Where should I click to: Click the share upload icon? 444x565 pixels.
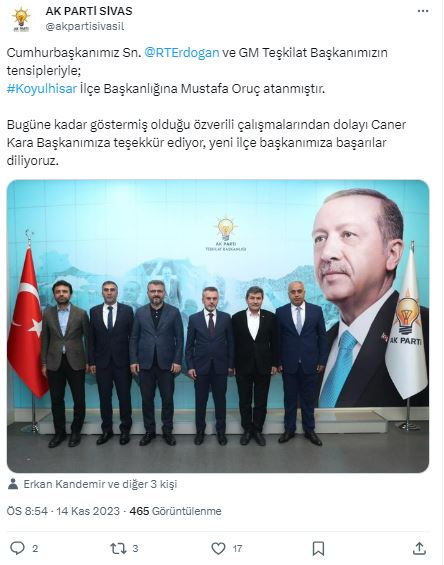(x=419, y=548)
